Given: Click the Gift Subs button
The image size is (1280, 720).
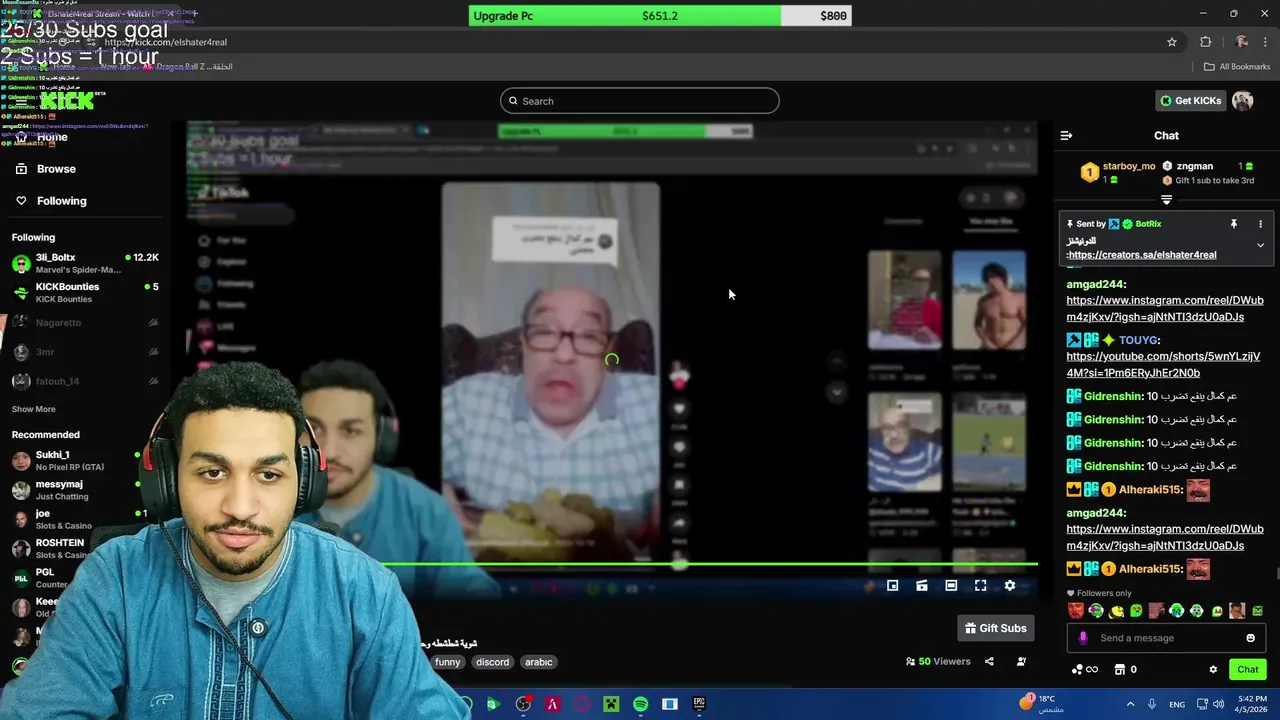Looking at the screenshot, I should click(x=995, y=628).
